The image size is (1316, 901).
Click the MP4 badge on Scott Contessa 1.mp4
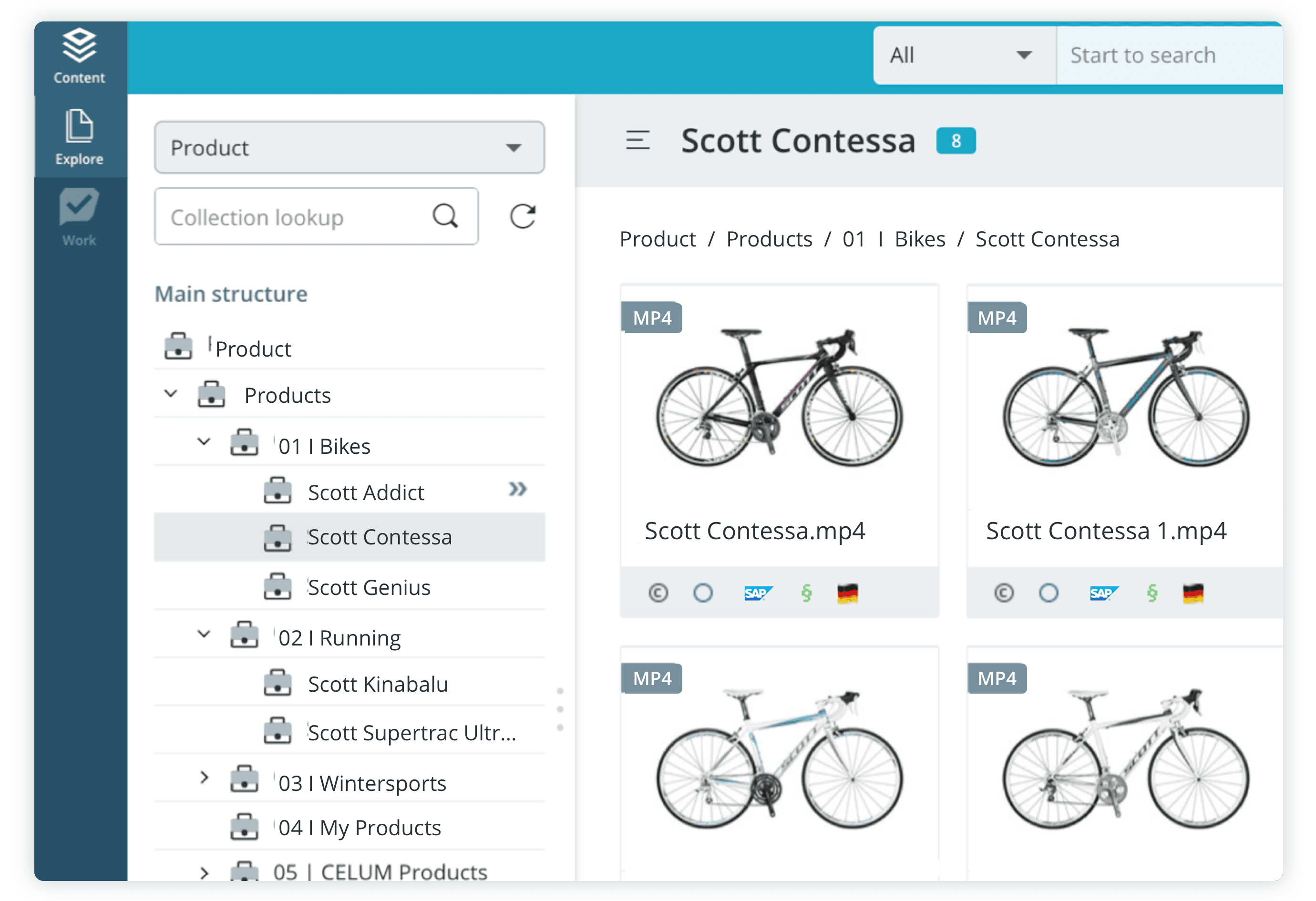[x=997, y=317]
